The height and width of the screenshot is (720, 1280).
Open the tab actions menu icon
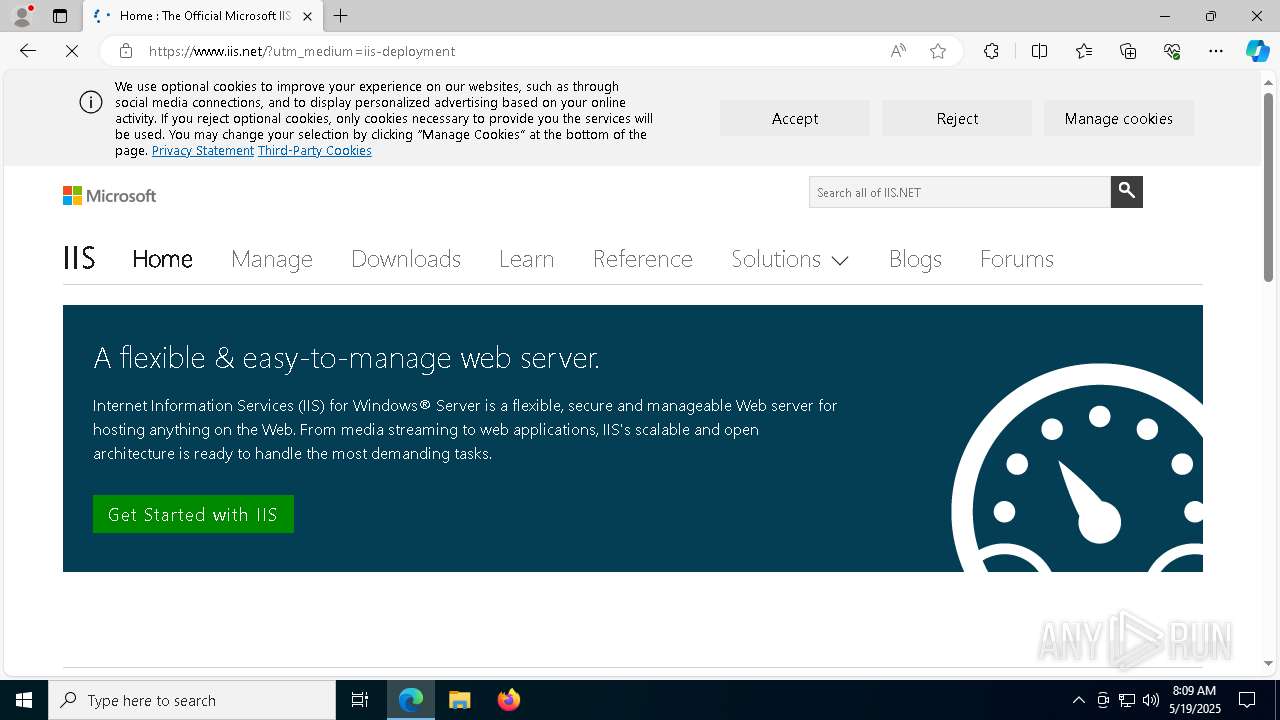[x=60, y=16]
